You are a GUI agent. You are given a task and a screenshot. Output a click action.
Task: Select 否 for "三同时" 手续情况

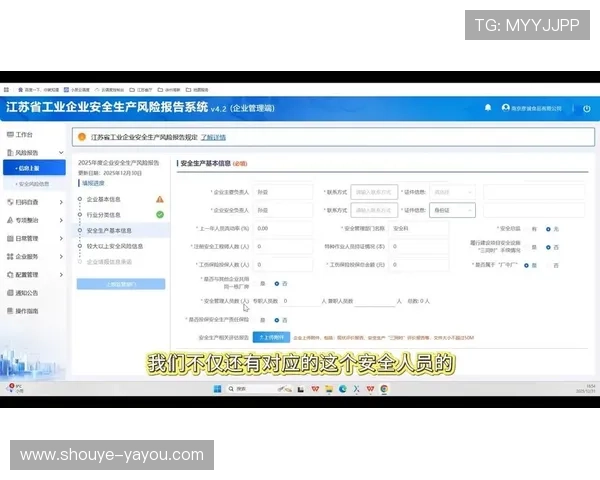552,247
